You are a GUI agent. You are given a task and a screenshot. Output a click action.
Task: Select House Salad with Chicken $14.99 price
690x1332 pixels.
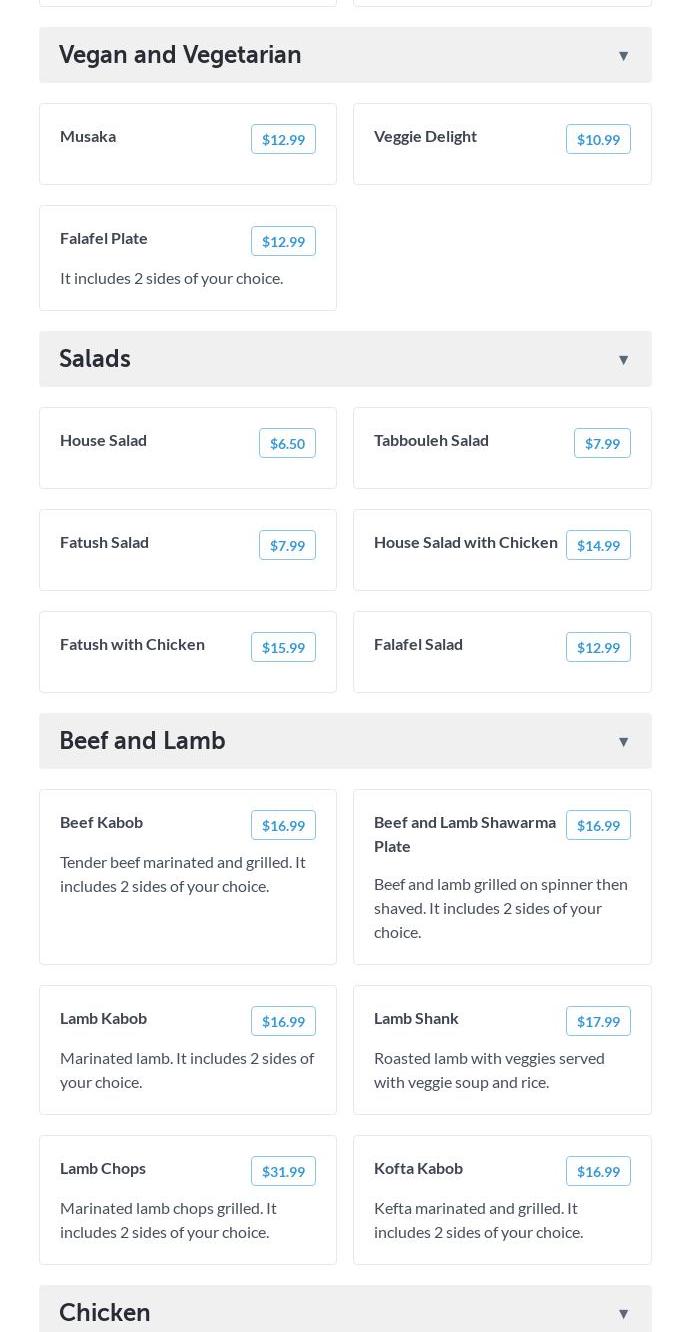pos(598,546)
